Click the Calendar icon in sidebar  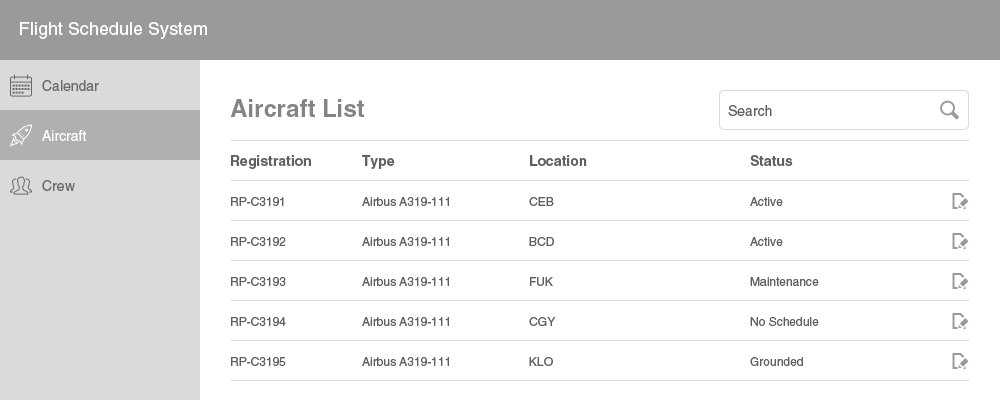[x=21, y=85]
